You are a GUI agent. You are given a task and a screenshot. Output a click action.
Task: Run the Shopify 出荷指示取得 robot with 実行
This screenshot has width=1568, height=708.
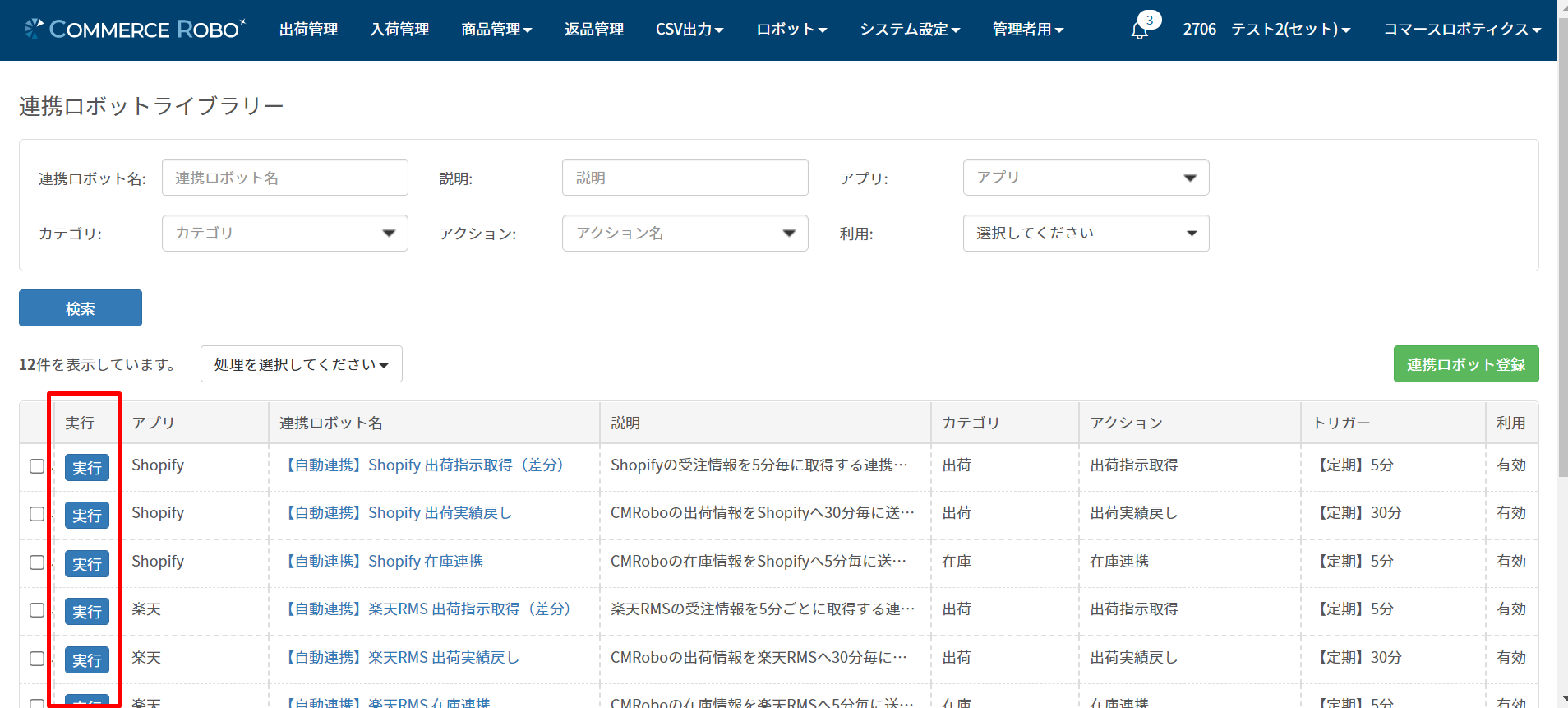click(x=87, y=468)
